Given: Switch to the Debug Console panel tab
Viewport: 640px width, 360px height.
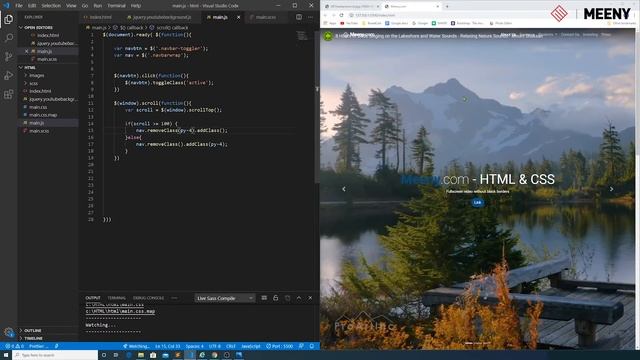Looking at the screenshot, I should point(148,298).
